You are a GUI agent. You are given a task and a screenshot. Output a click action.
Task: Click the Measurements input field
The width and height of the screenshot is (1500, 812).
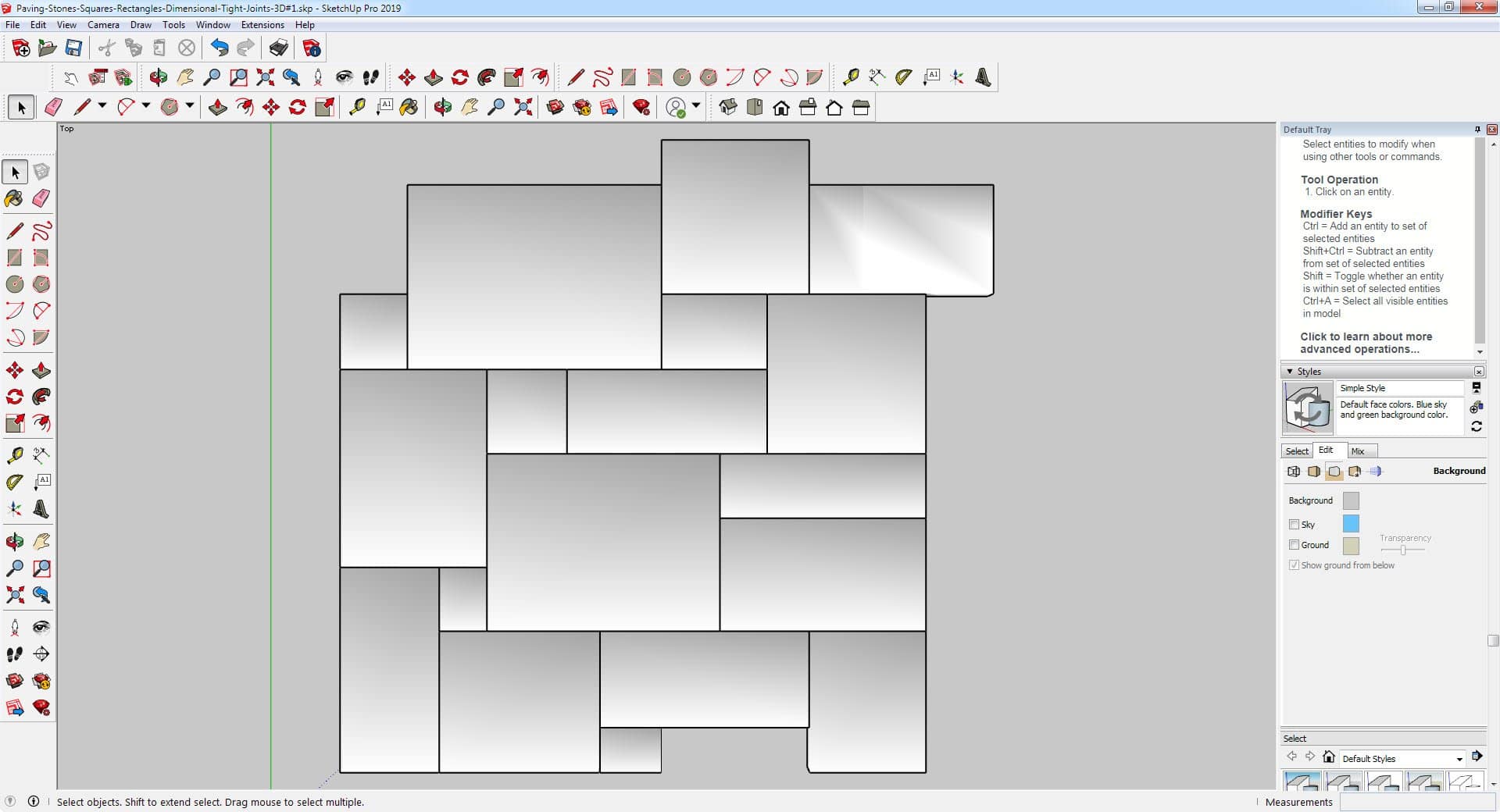[1416, 802]
